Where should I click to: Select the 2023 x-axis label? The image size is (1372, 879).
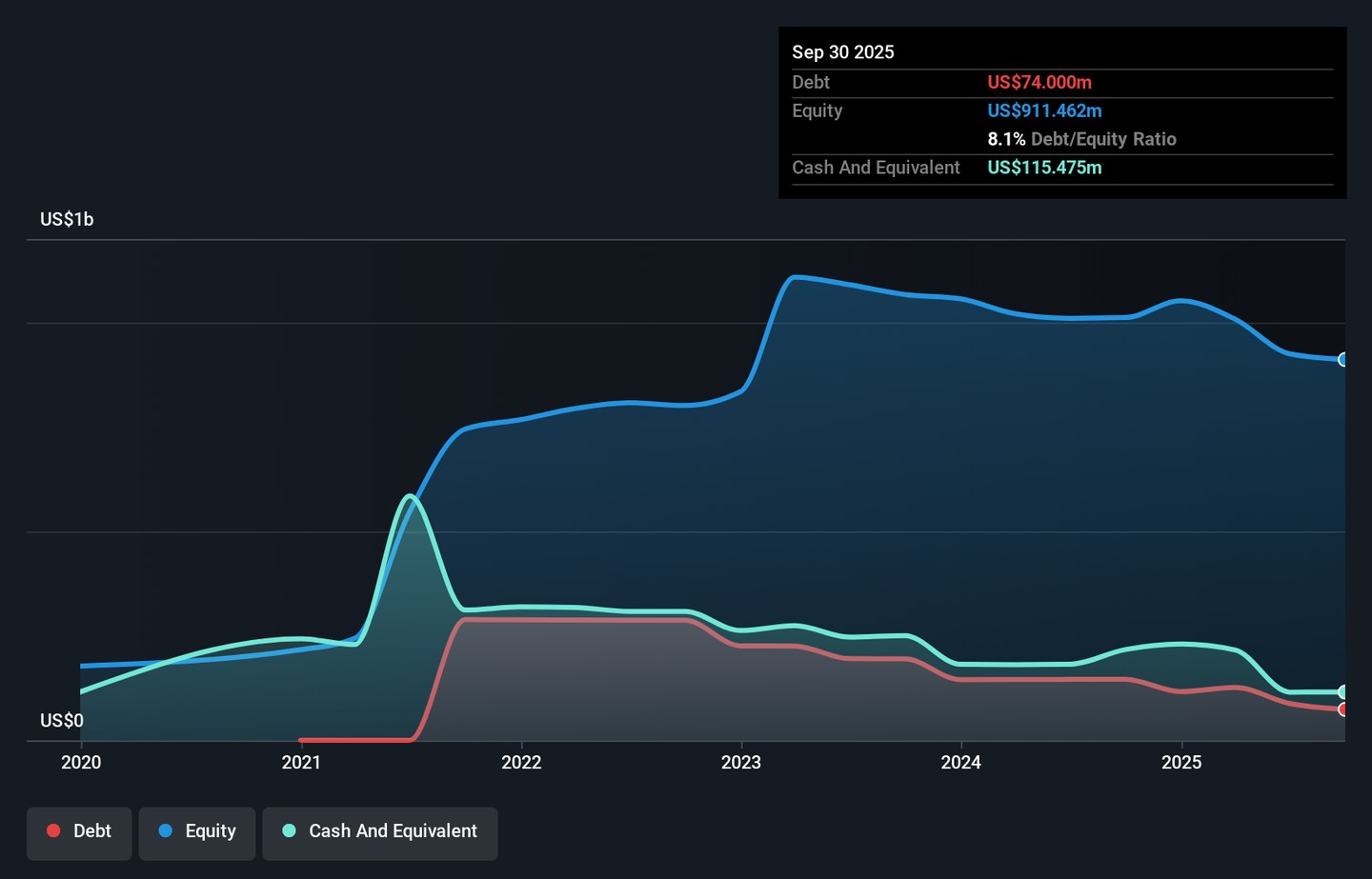741,762
